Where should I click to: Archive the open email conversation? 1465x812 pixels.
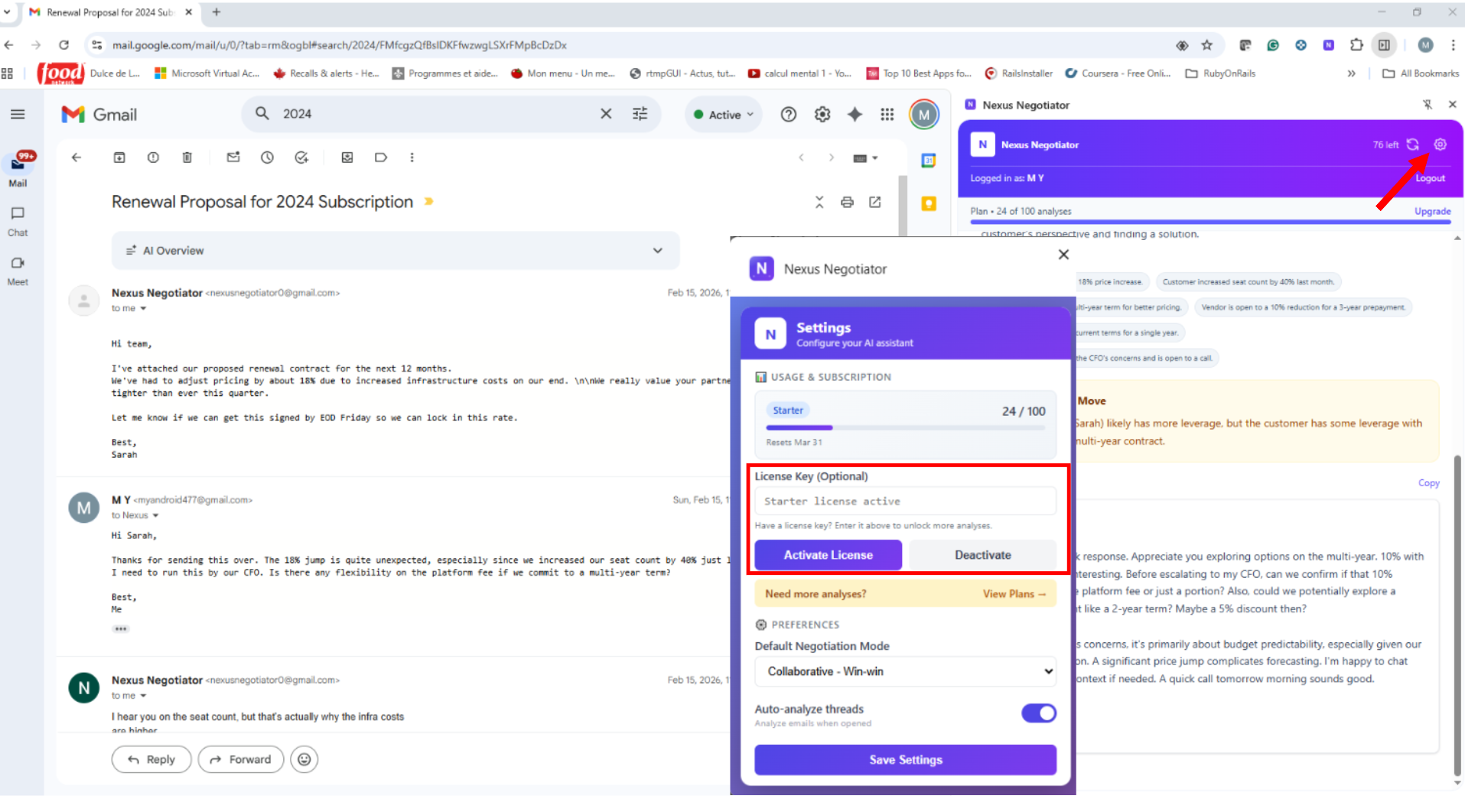(119, 158)
